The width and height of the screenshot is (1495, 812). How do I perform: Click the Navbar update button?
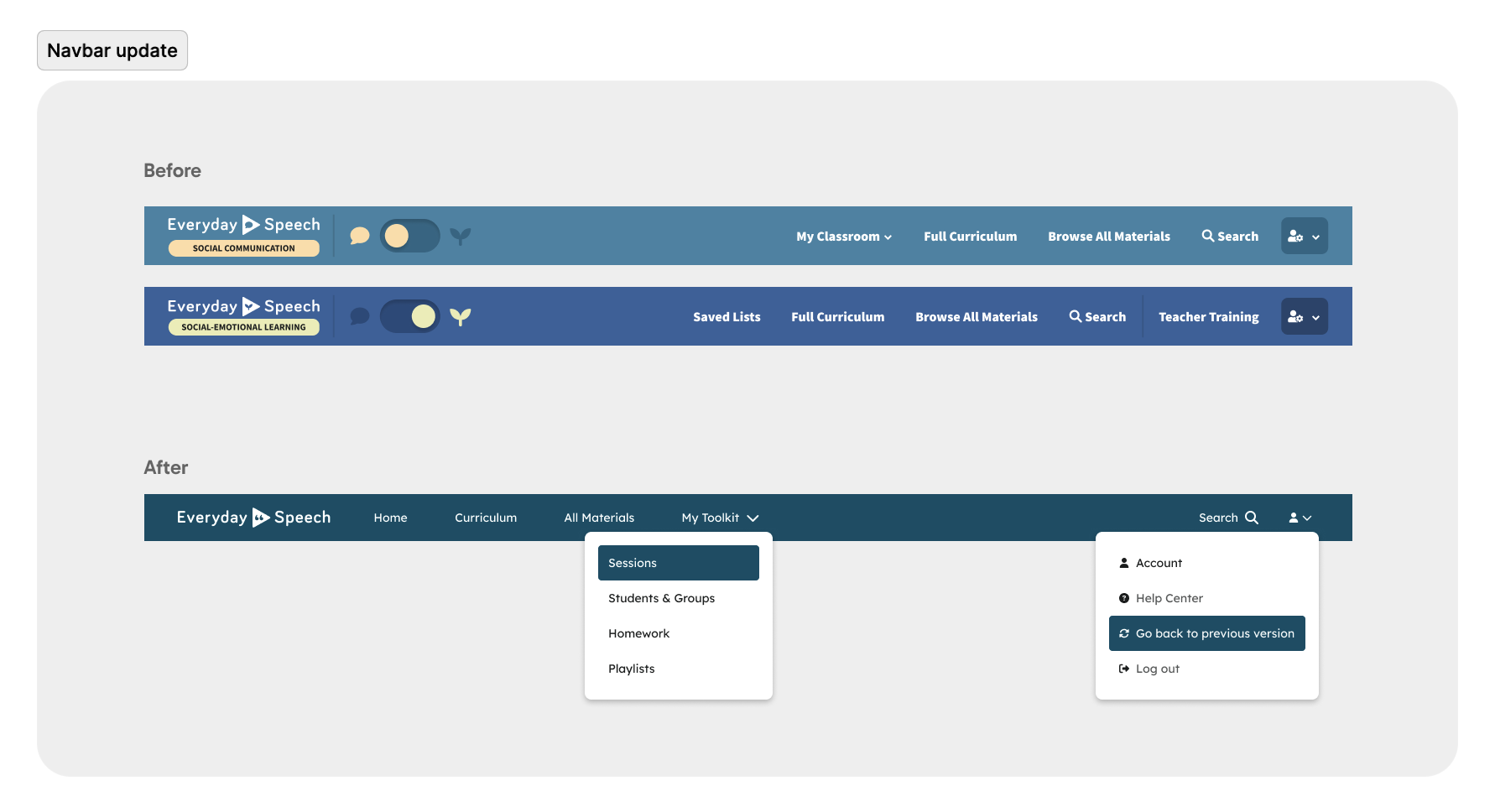pos(112,50)
